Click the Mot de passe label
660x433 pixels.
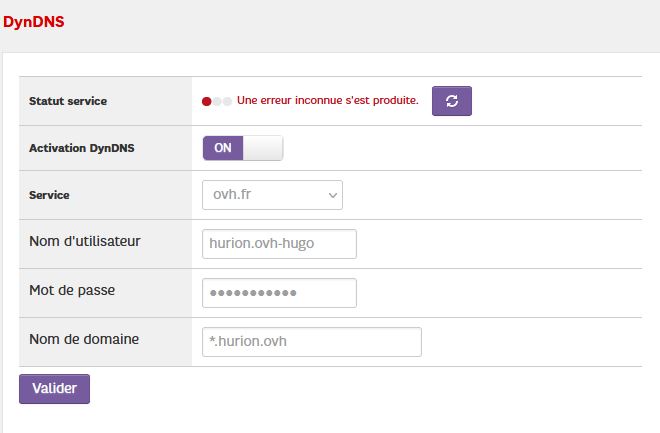click(73, 290)
